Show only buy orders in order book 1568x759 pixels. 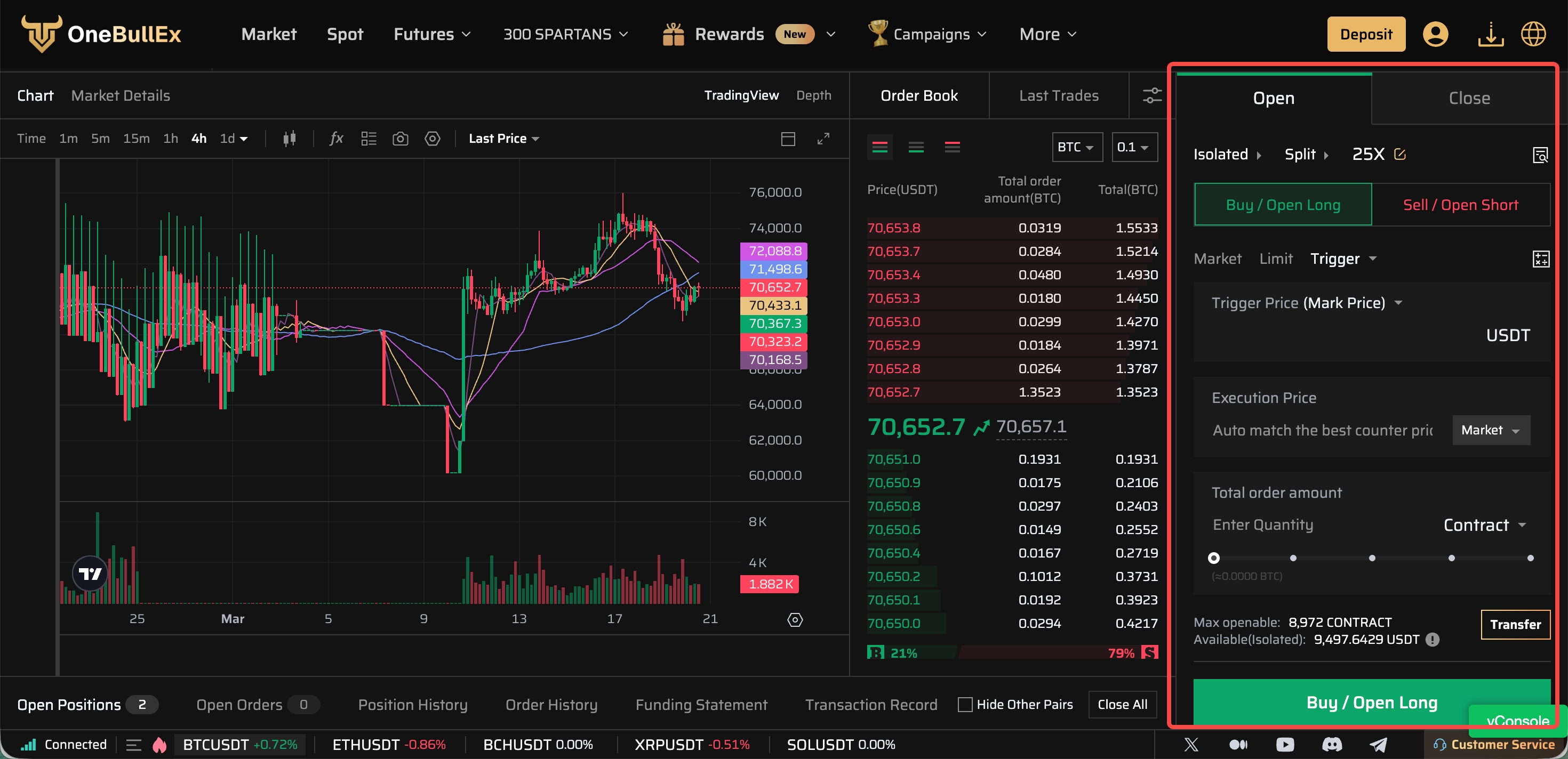click(916, 147)
